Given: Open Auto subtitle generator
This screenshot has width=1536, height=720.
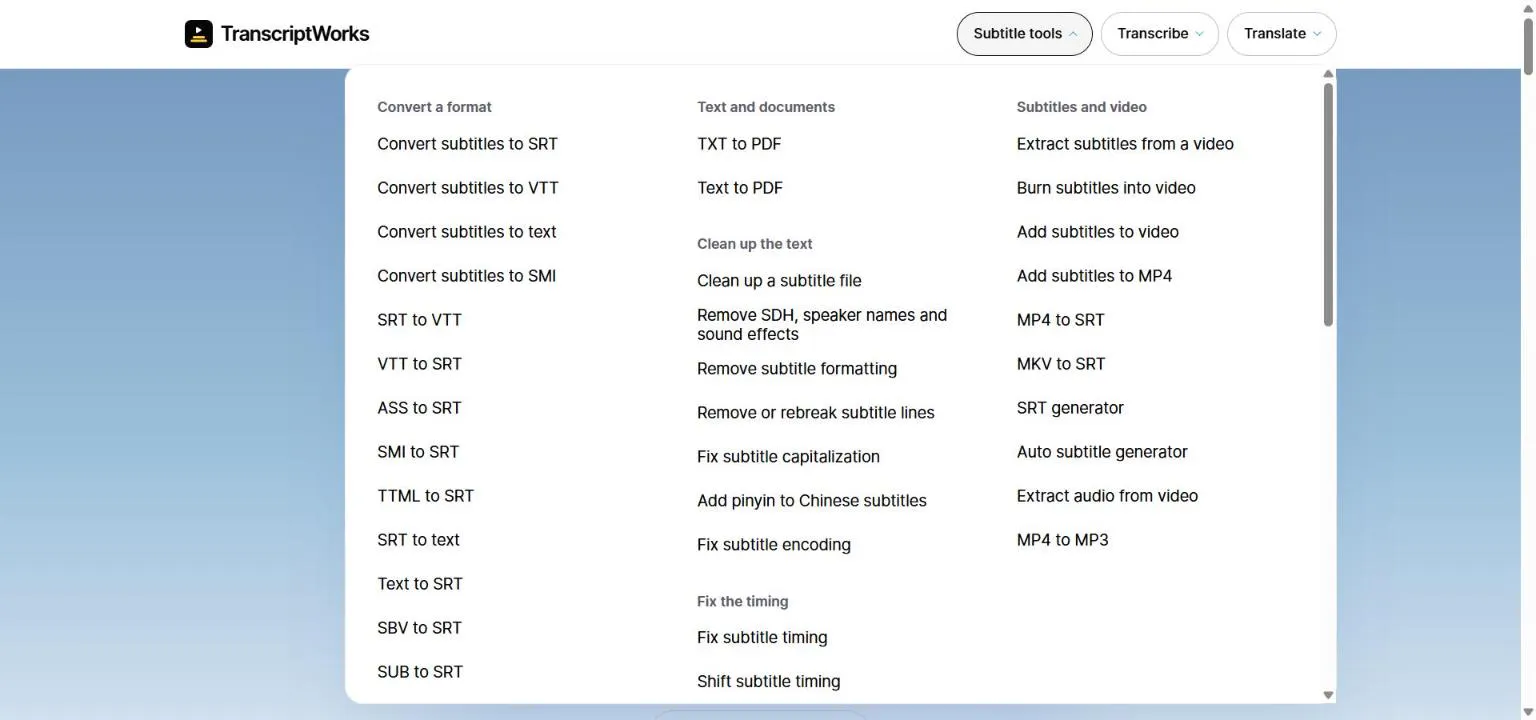Looking at the screenshot, I should click(x=1102, y=452).
